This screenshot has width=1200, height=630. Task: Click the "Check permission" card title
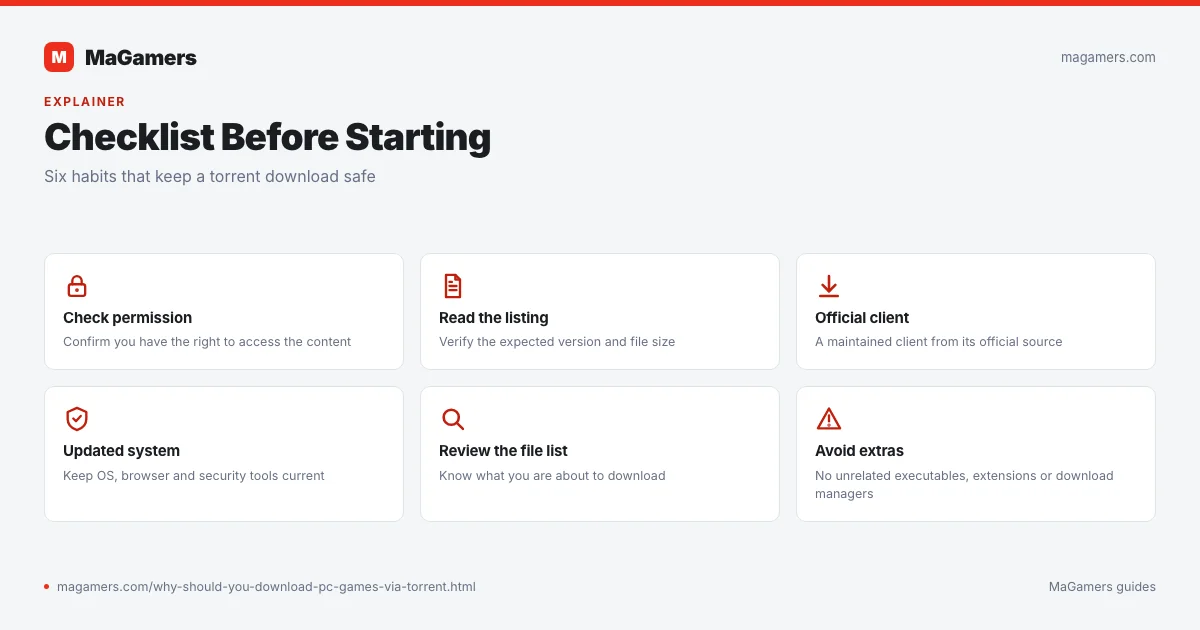coord(127,318)
